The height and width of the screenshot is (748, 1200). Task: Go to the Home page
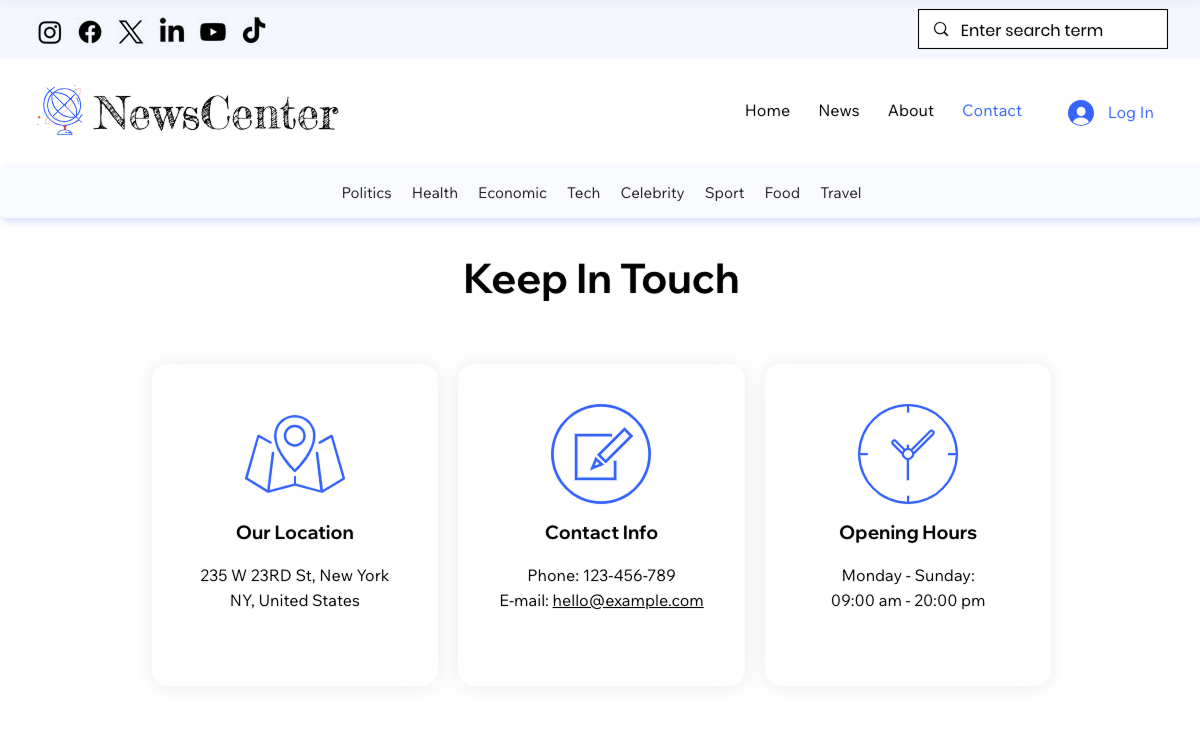[x=767, y=111]
